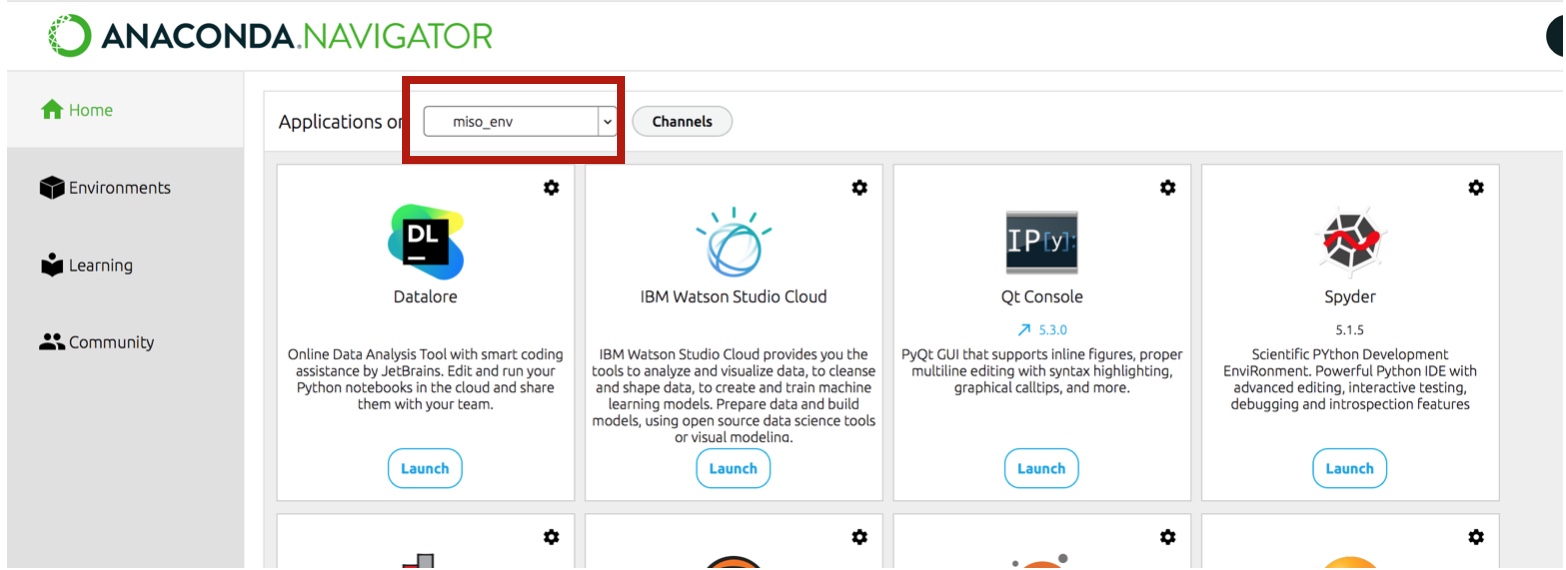This screenshot has width=1566, height=570.
Task: Click the Datalore app logo
Action: (x=426, y=242)
